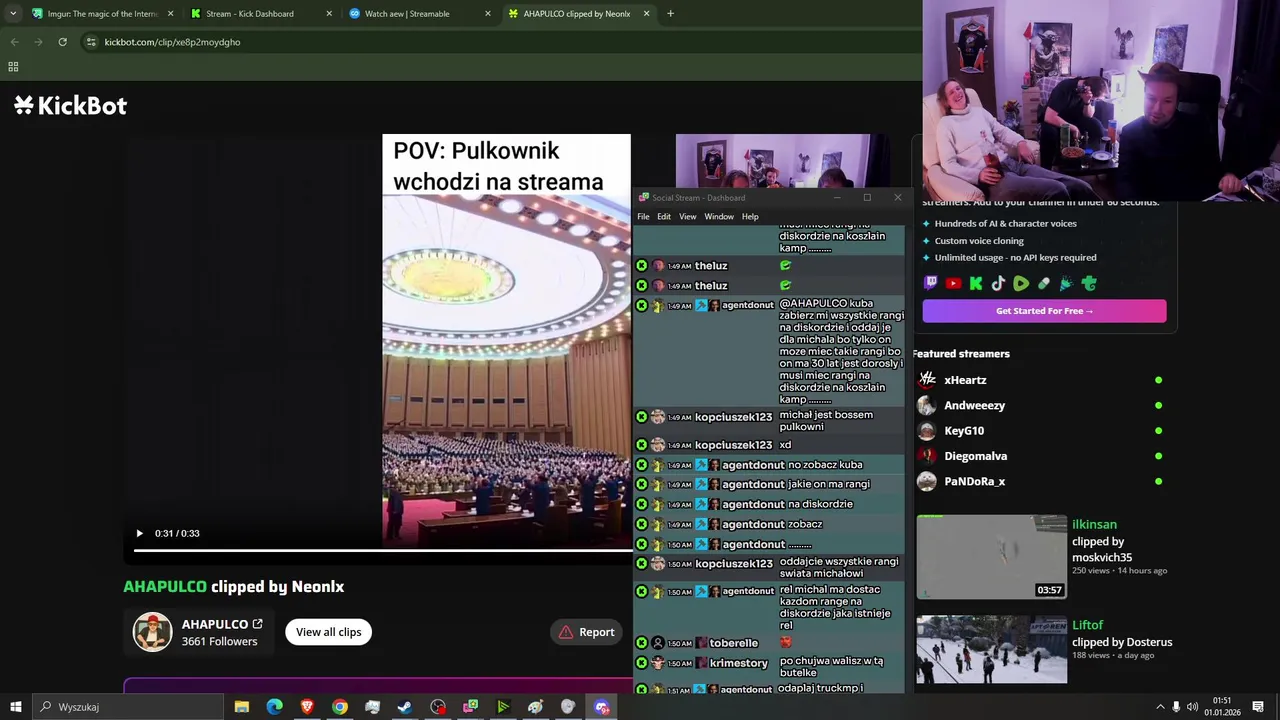Toggle green X on toberelle message
The image size is (1280, 720).
[x=642, y=643]
